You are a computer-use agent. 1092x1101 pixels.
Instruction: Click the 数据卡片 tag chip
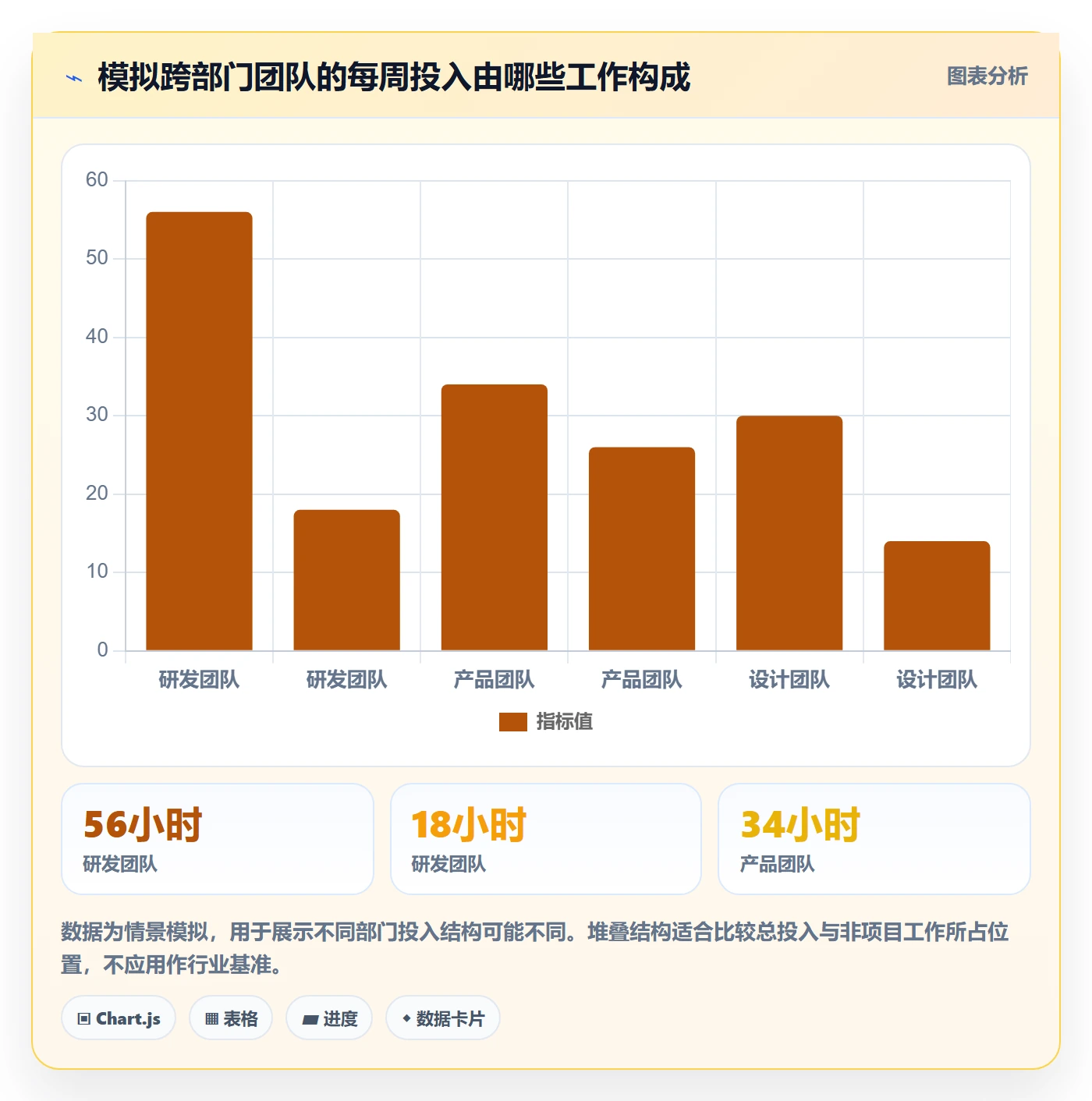(443, 1018)
